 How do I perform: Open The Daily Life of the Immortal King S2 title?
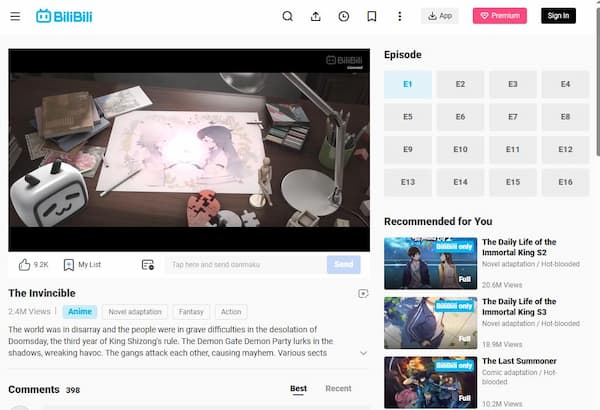coord(519,247)
